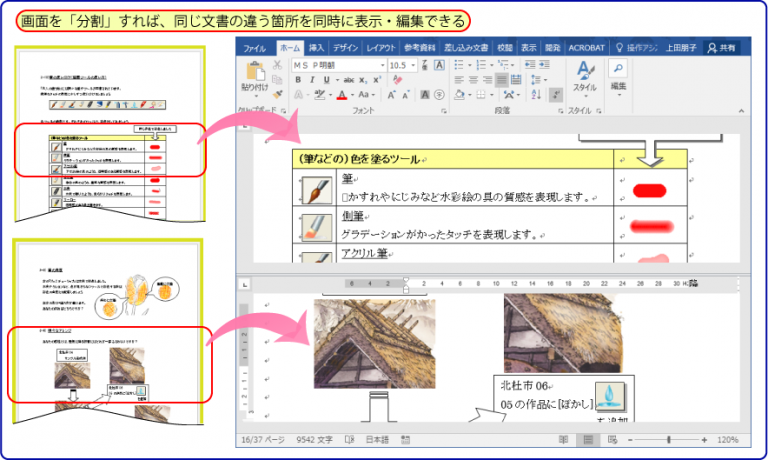Viewport: 768px width, 460px height.
Task: Toggle justify alignment (highlighted)
Action: tap(502, 80)
